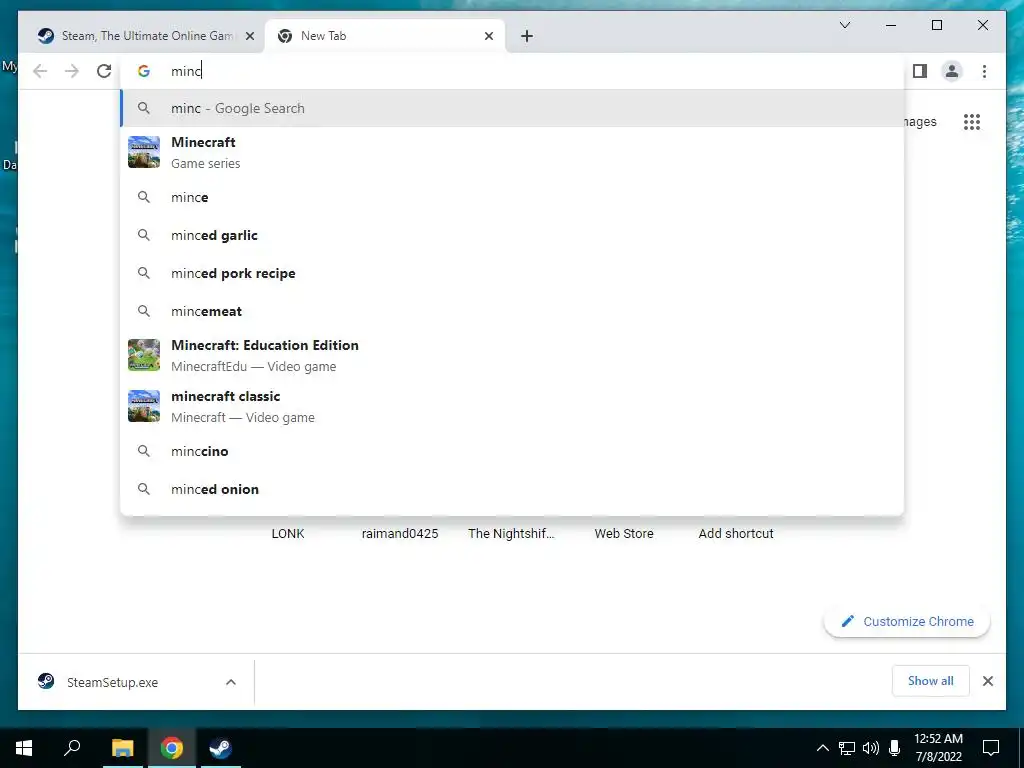
Task: Open the taskbar clock and date
Action: pos(938,748)
